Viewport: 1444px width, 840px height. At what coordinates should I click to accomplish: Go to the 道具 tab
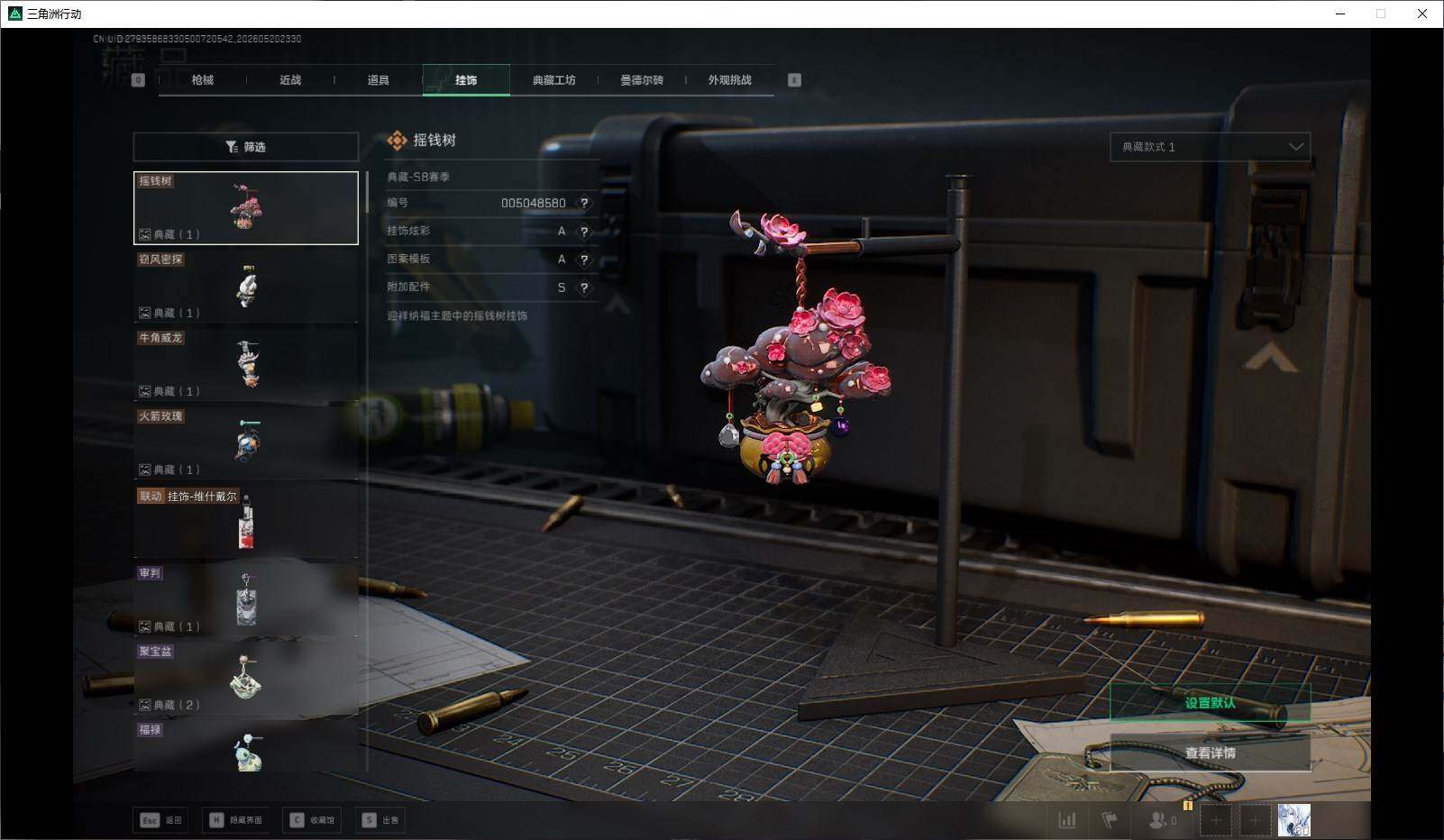point(379,80)
